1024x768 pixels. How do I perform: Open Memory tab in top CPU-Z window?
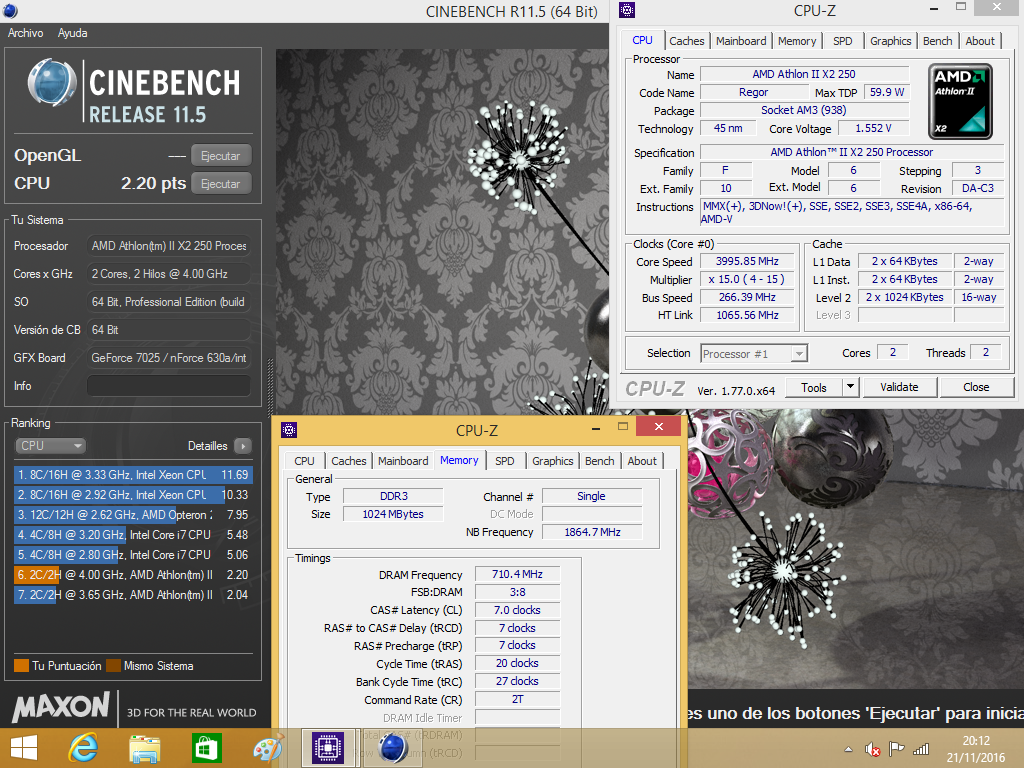click(x=797, y=40)
